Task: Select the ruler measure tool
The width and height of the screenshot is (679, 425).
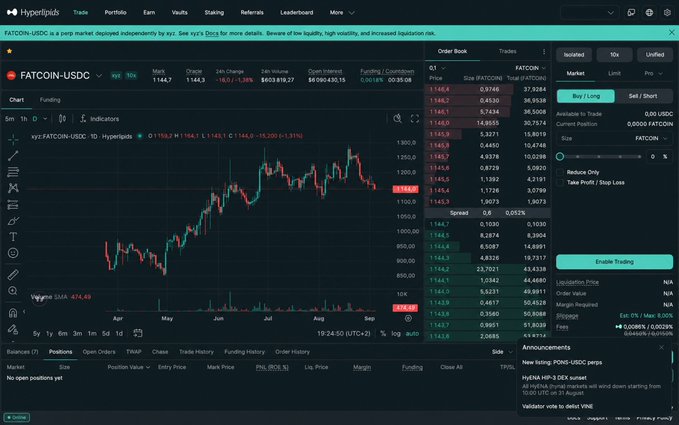Action: (x=13, y=274)
